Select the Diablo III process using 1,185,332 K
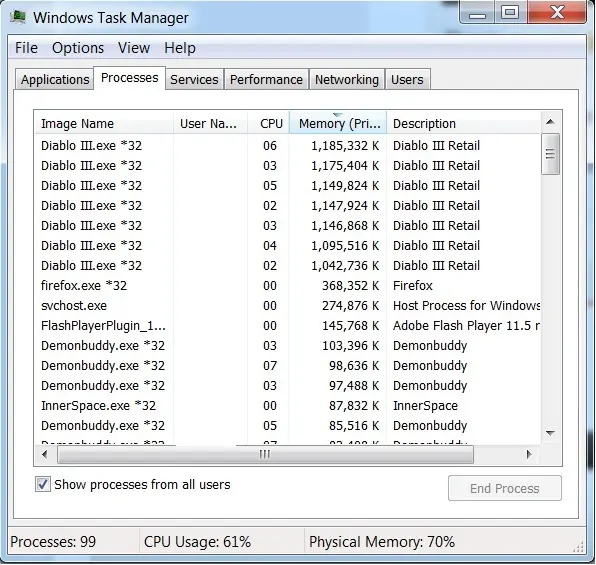Viewport: 596px width, 565px height. tap(287, 146)
